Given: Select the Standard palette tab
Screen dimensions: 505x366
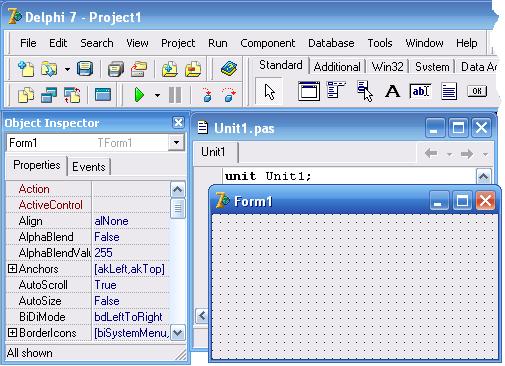Looking at the screenshot, I should click(x=281, y=65).
